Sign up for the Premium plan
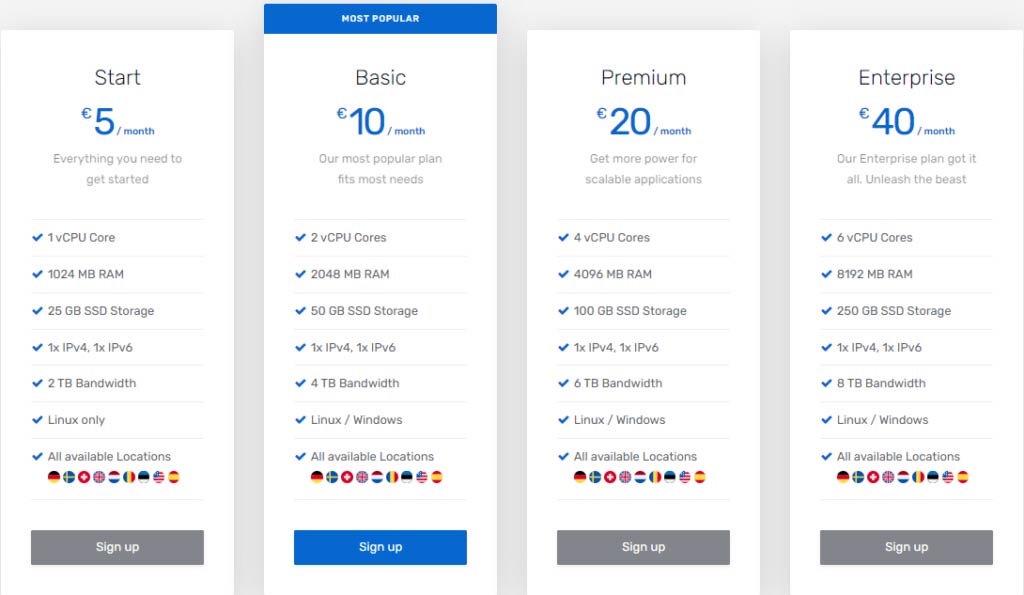1024x595 pixels. [643, 547]
